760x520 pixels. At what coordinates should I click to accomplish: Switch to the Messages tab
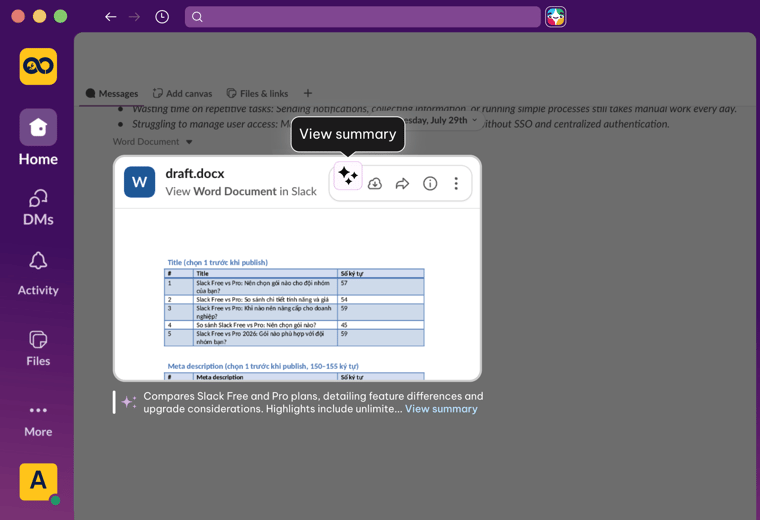(x=112, y=94)
